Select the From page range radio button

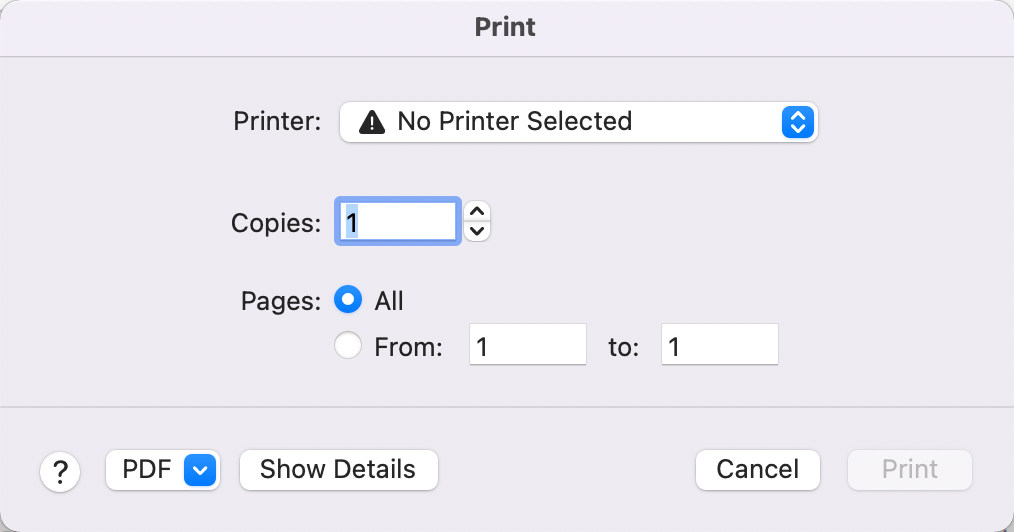click(x=348, y=345)
